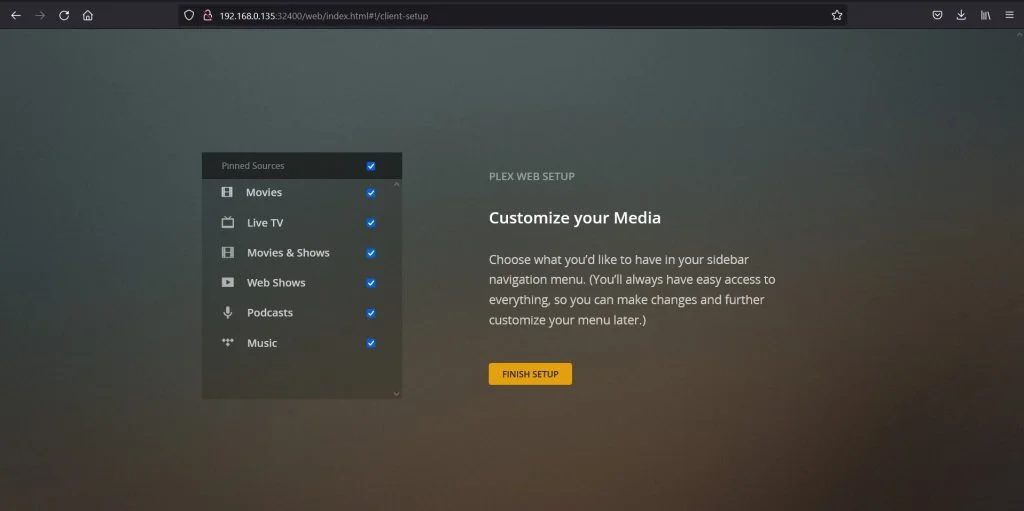This screenshot has width=1024, height=511.
Task: Click the Music Tidal icon
Action: (x=227, y=342)
